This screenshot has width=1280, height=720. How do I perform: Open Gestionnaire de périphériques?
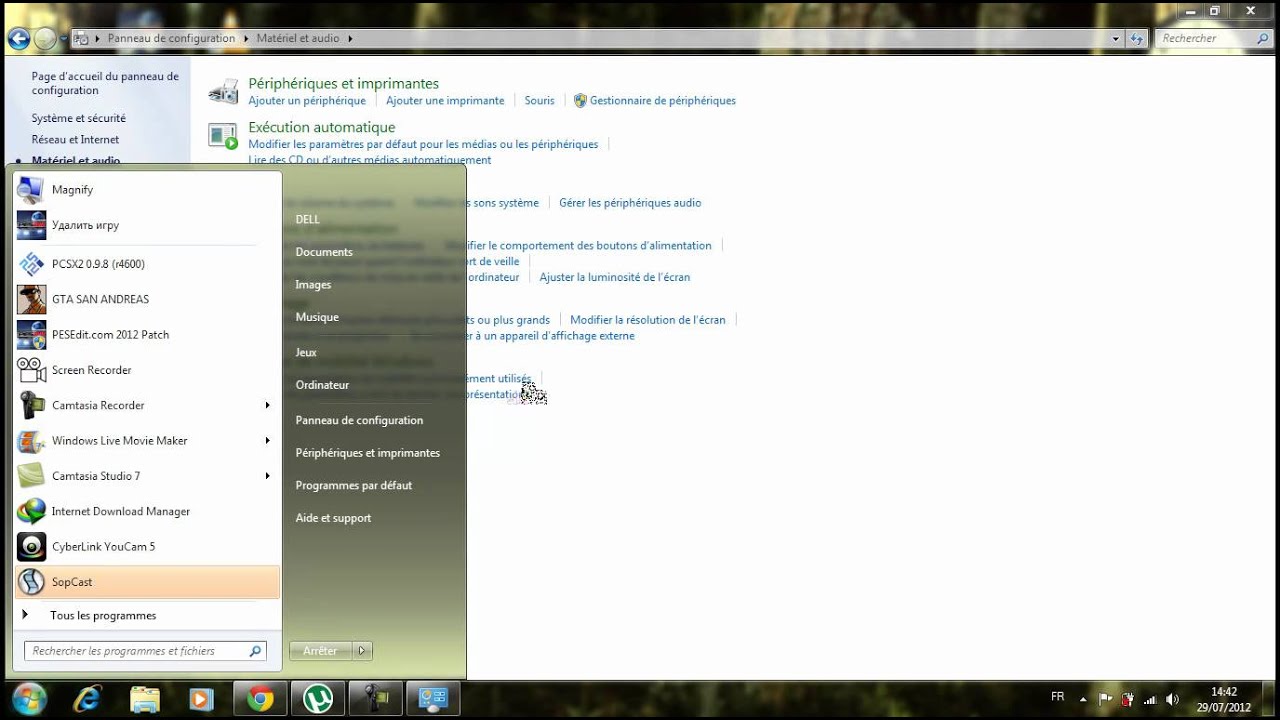(x=662, y=101)
